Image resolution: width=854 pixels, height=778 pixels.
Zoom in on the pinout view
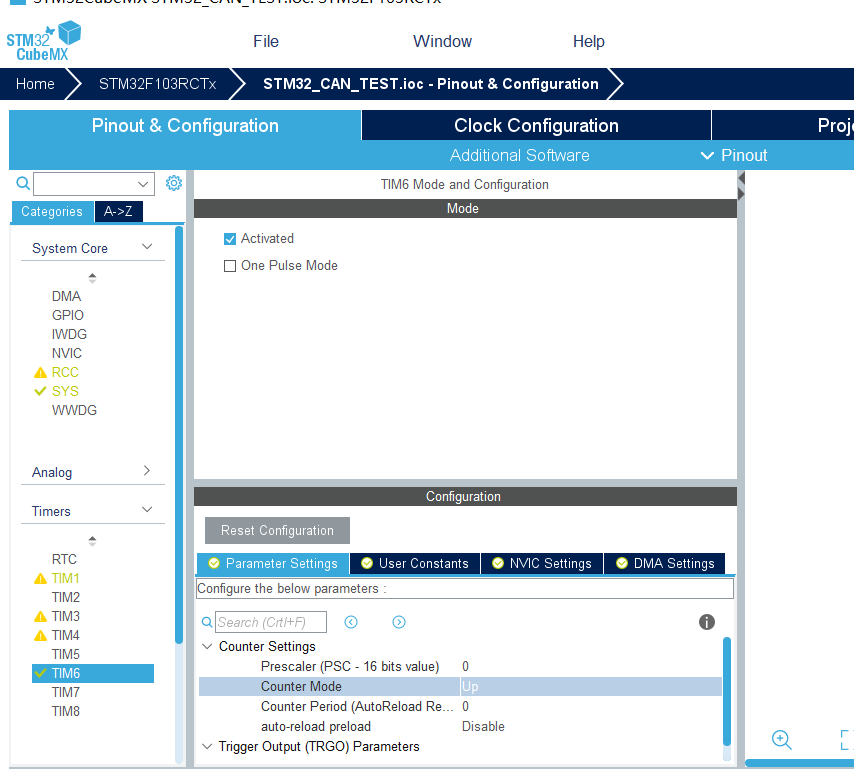(782, 740)
